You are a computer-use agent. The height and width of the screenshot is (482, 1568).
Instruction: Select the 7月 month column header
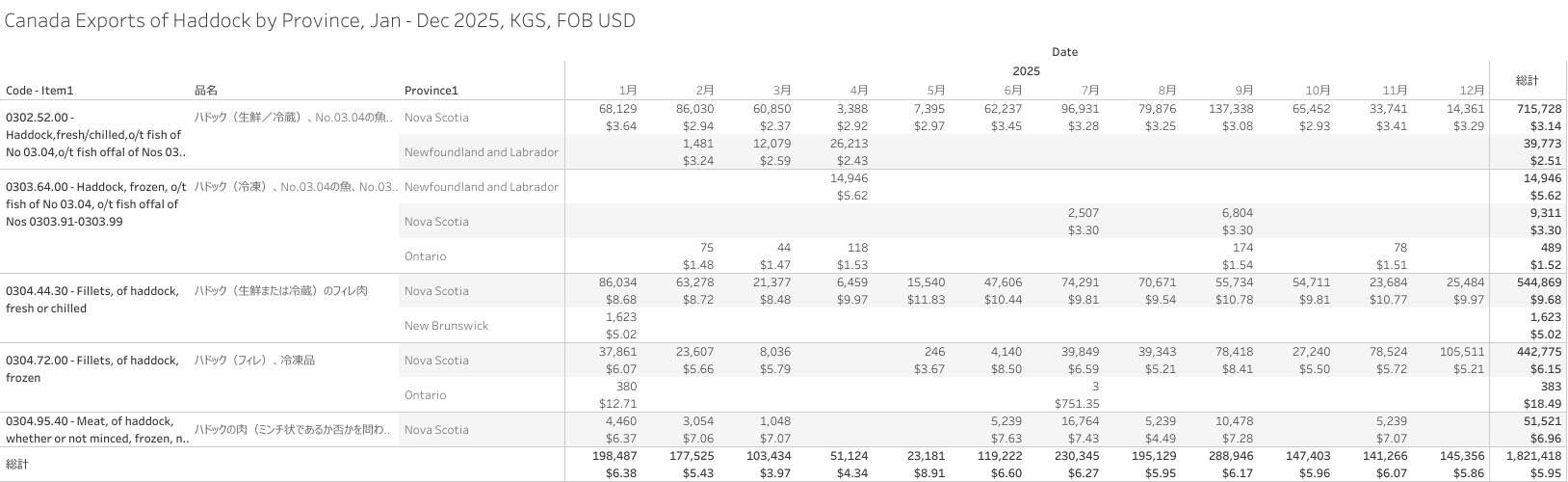click(x=1089, y=91)
